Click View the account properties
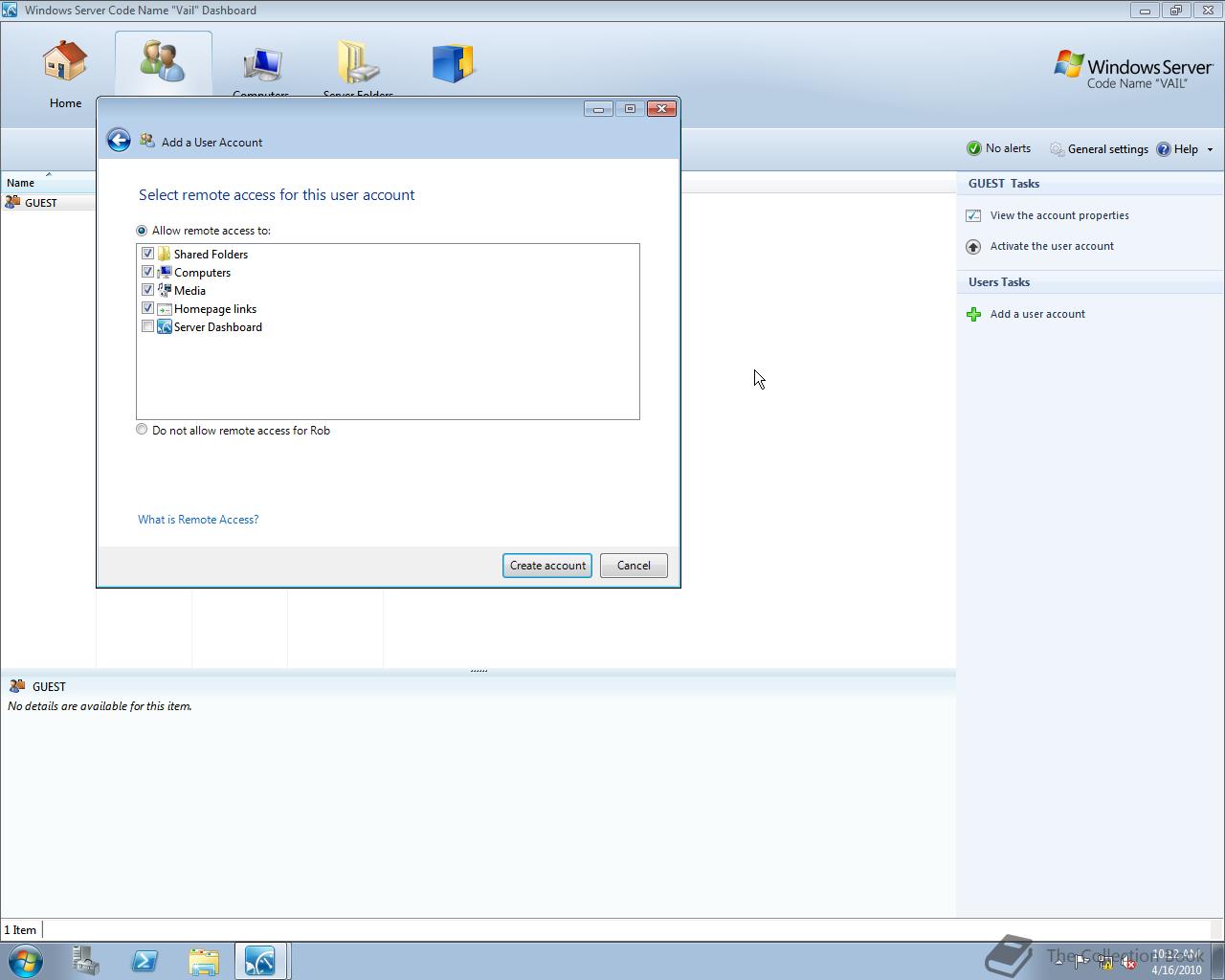 click(x=1059, y=215)
